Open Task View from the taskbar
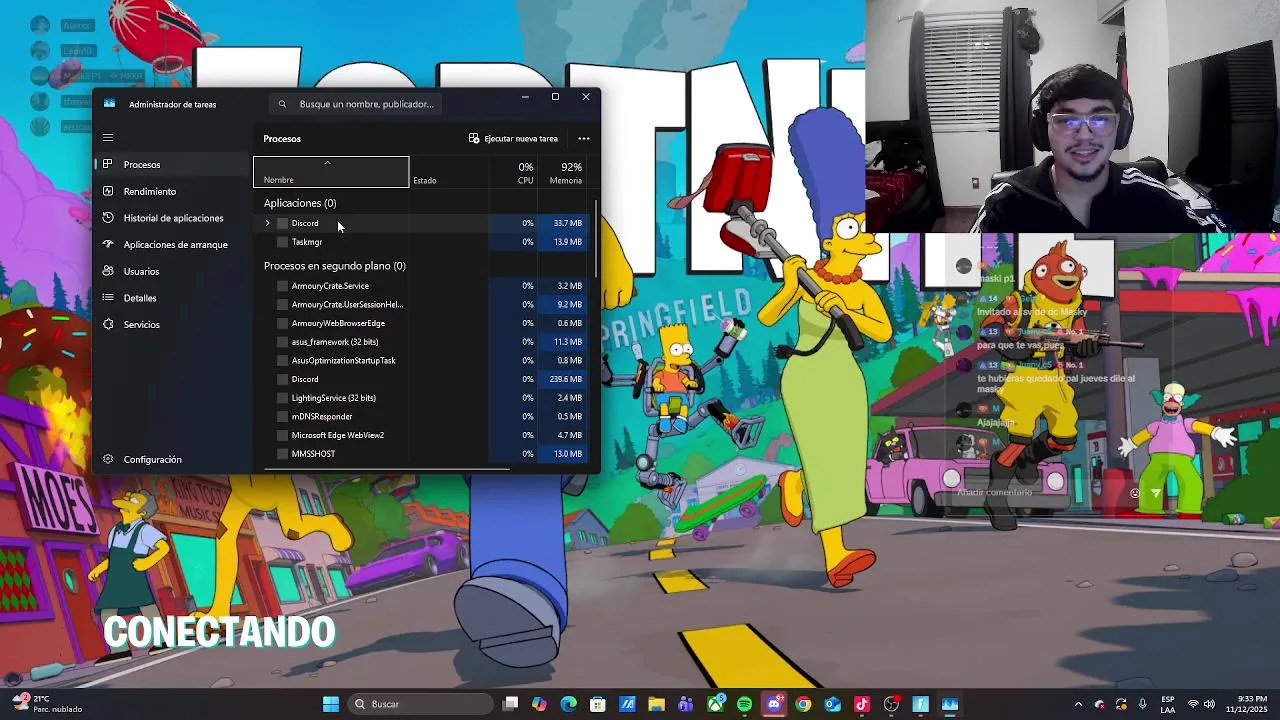Image resolution: width=1280 pixels, height=720 pixels. (x=510, y=704)
